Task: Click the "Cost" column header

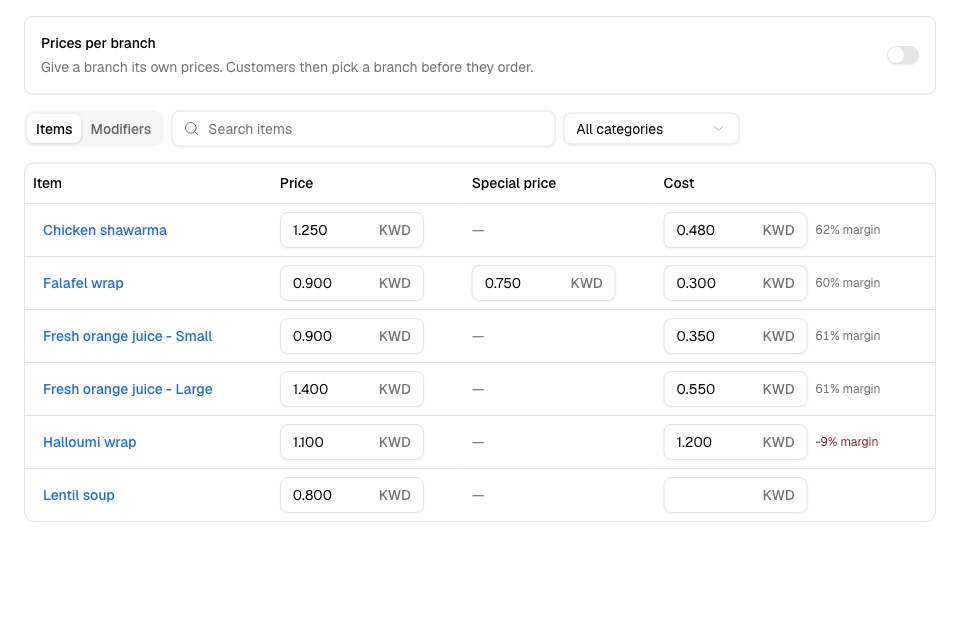Action: point(679,183)
